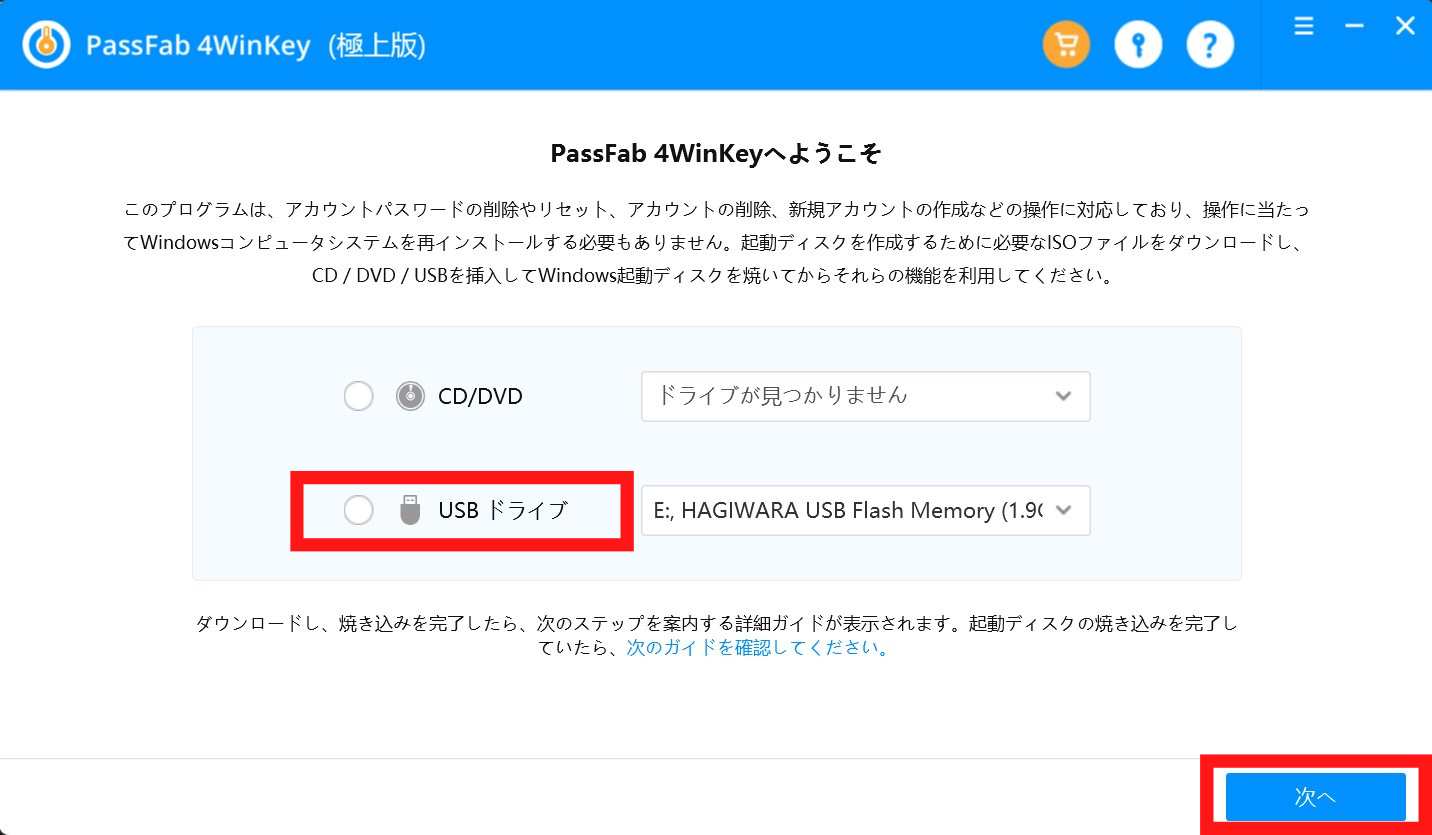Open the question mark help icon
This screenshot has width=1432, height=835.
coord(1210,44)
